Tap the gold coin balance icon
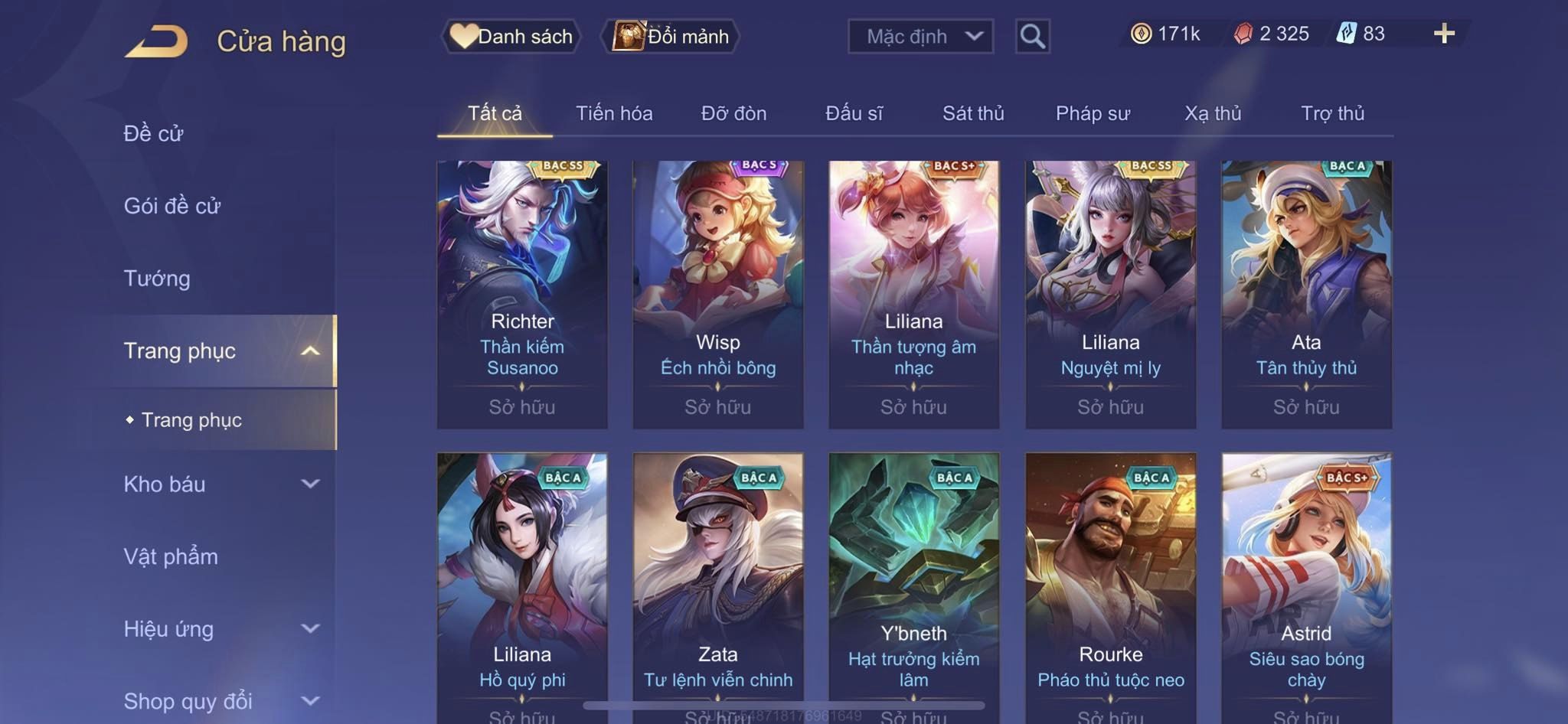The height and width of the screenshot is (724, 1568). click(x=1141, y=34)
